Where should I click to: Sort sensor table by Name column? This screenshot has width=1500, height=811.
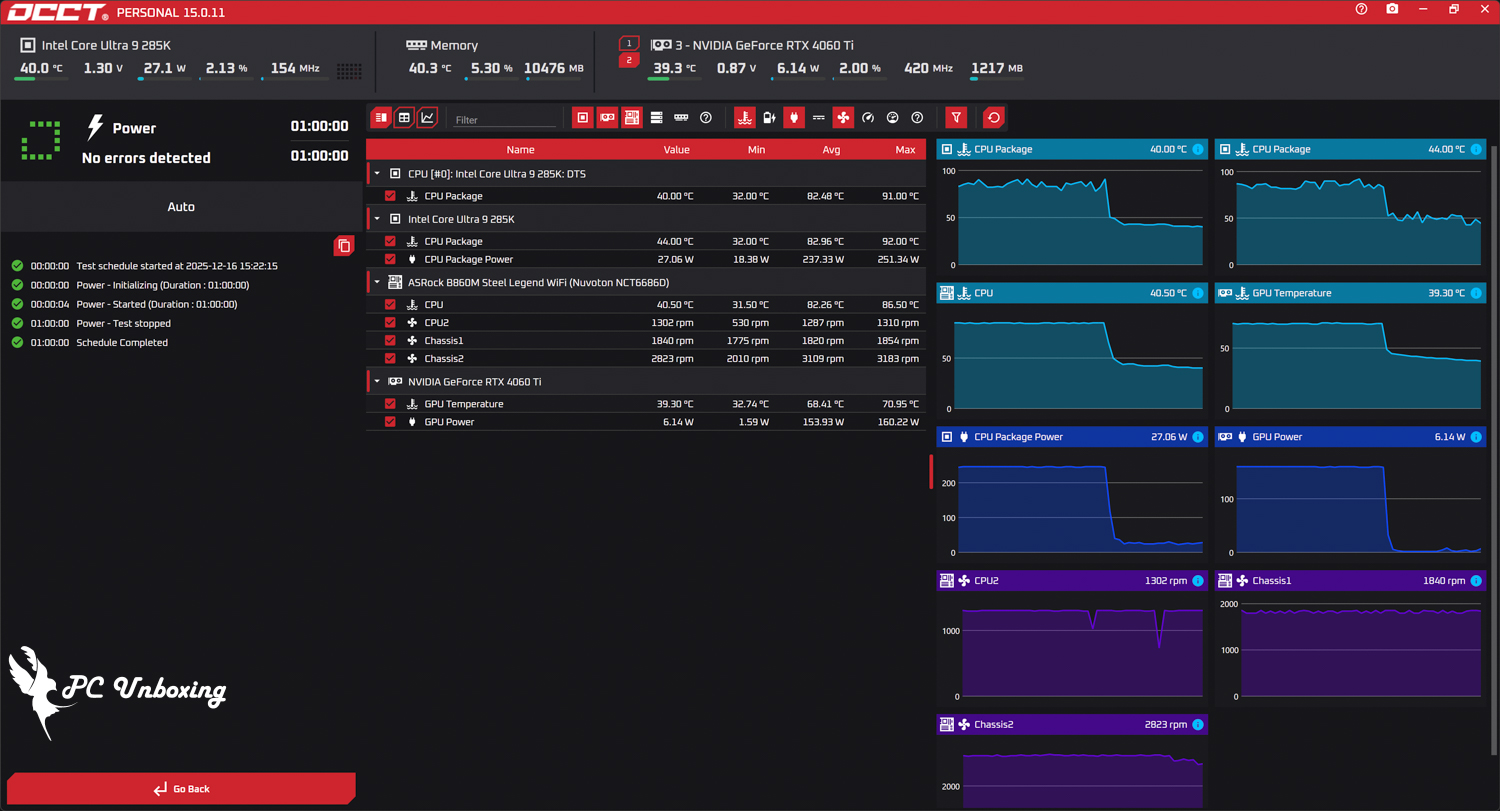coord(520,150)
